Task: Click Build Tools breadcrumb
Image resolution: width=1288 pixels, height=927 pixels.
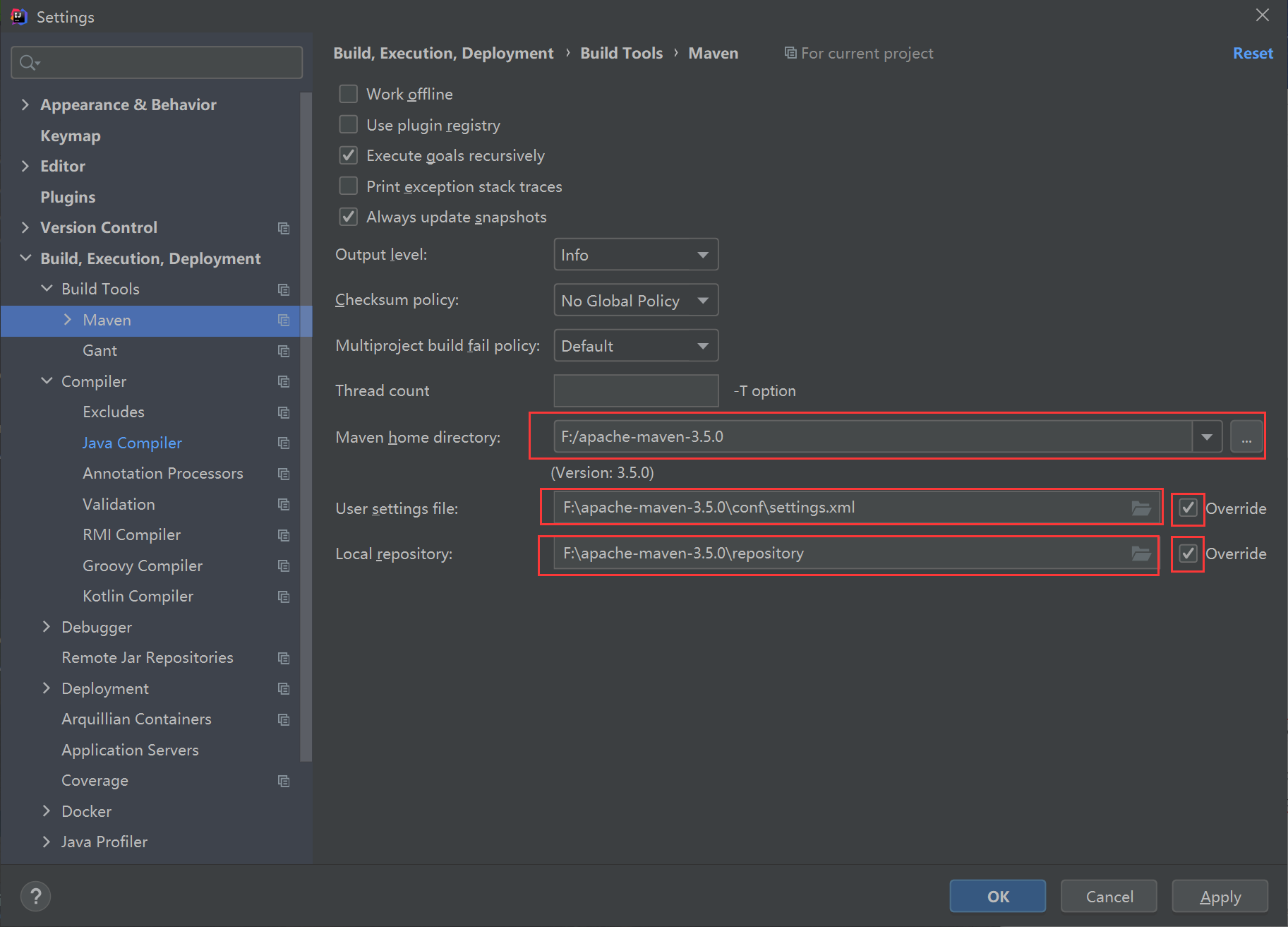Action: coord(621,53)
